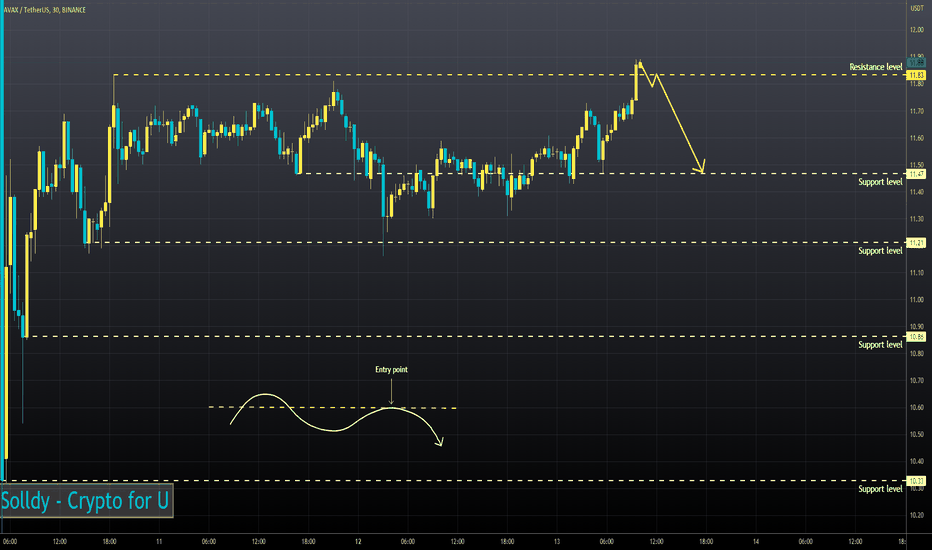
Task: Select the dashed support line at 10.86
Action: 466,337
